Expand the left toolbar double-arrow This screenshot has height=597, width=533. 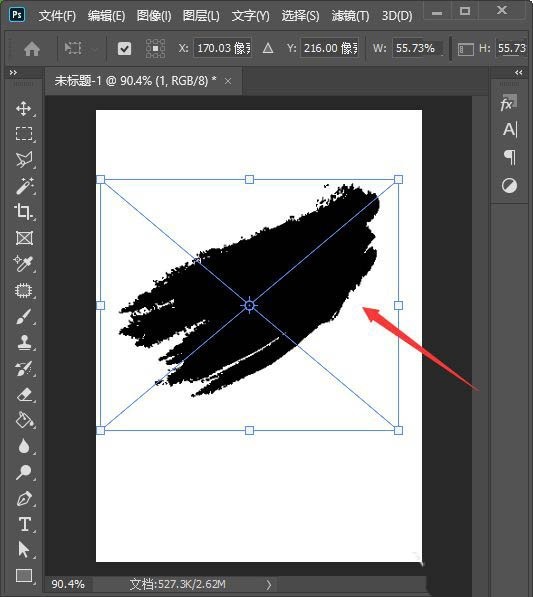pyautogui.click(x=13, y=72)
